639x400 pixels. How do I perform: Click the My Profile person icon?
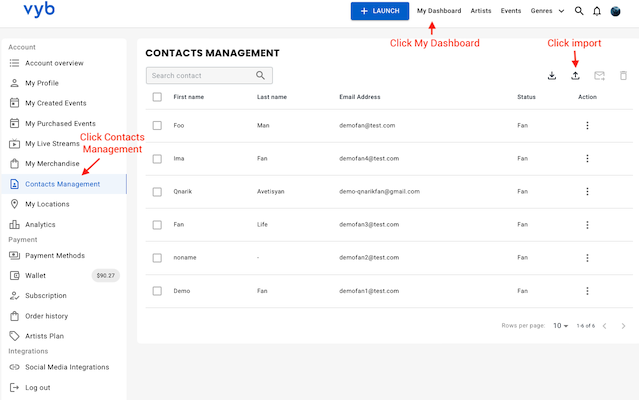[14, 83]
